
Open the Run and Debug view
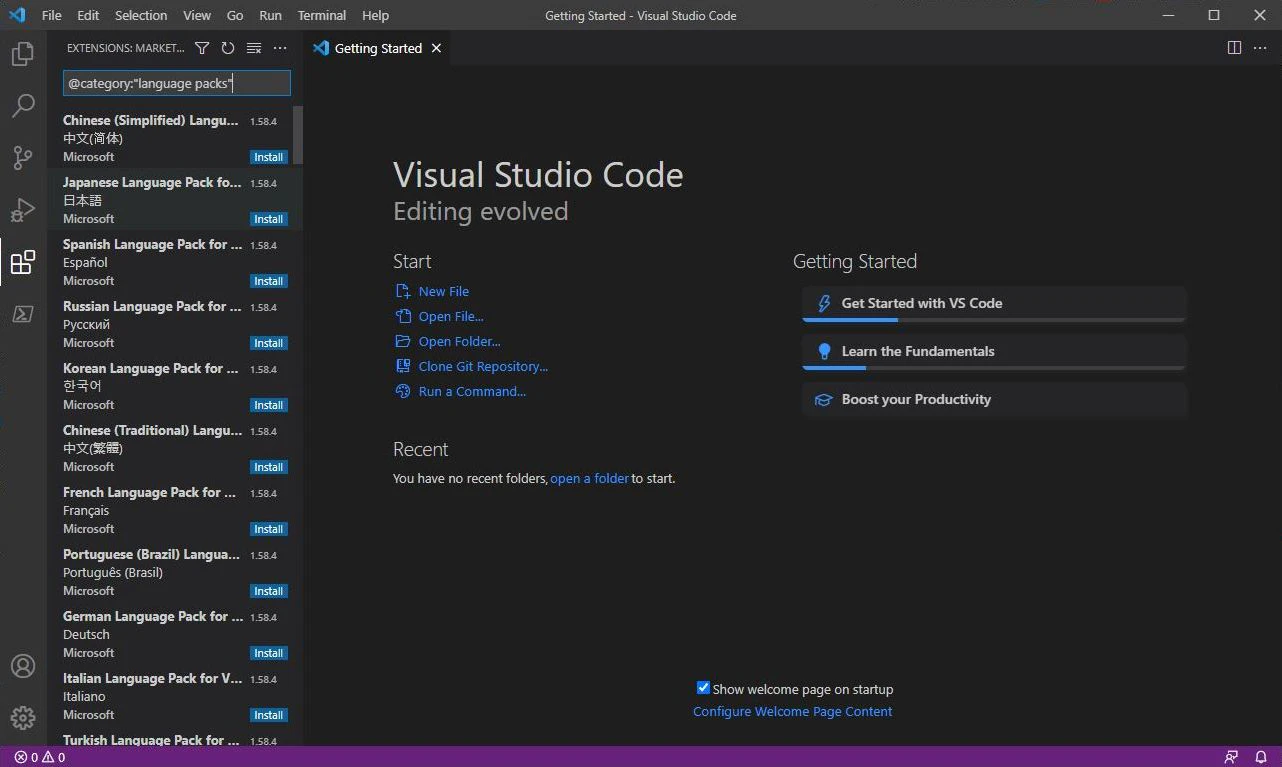[x=22, y=210]
